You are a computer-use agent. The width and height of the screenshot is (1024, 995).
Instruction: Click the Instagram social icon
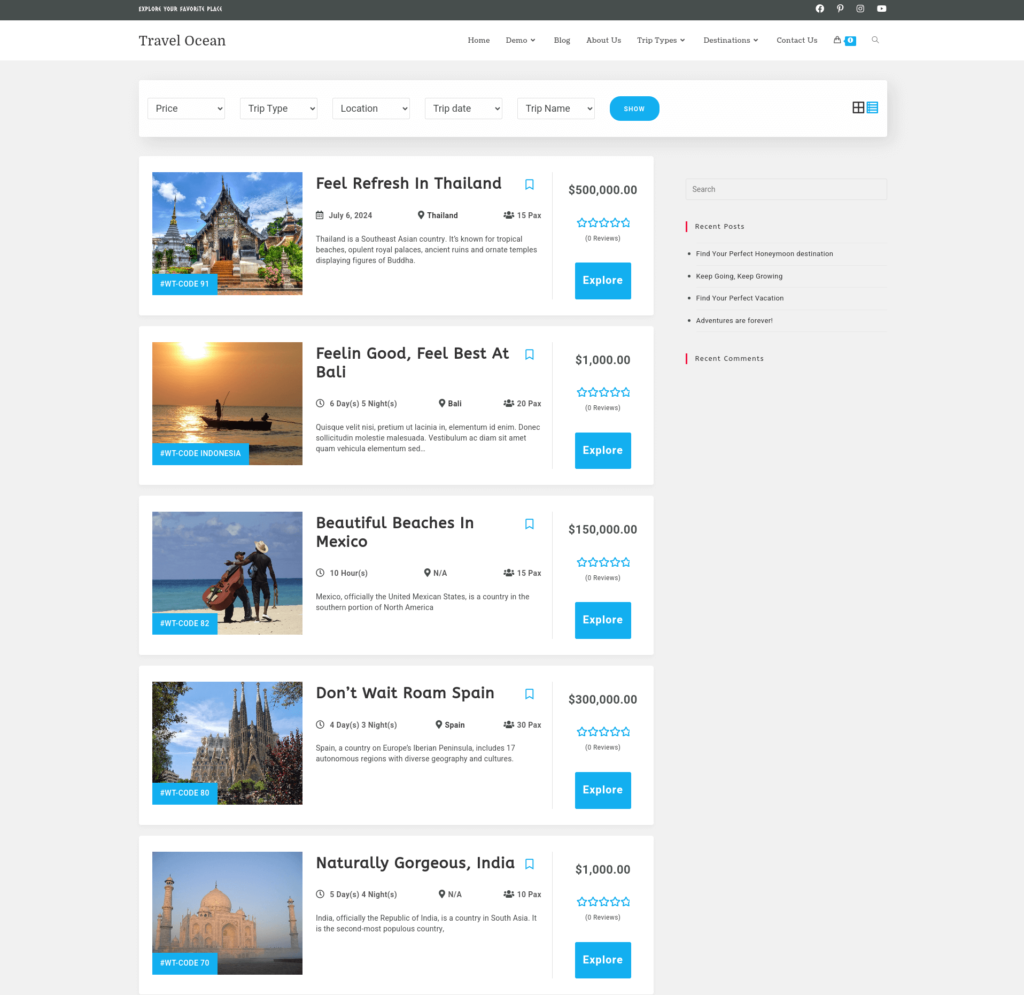(x=860, y=8)
